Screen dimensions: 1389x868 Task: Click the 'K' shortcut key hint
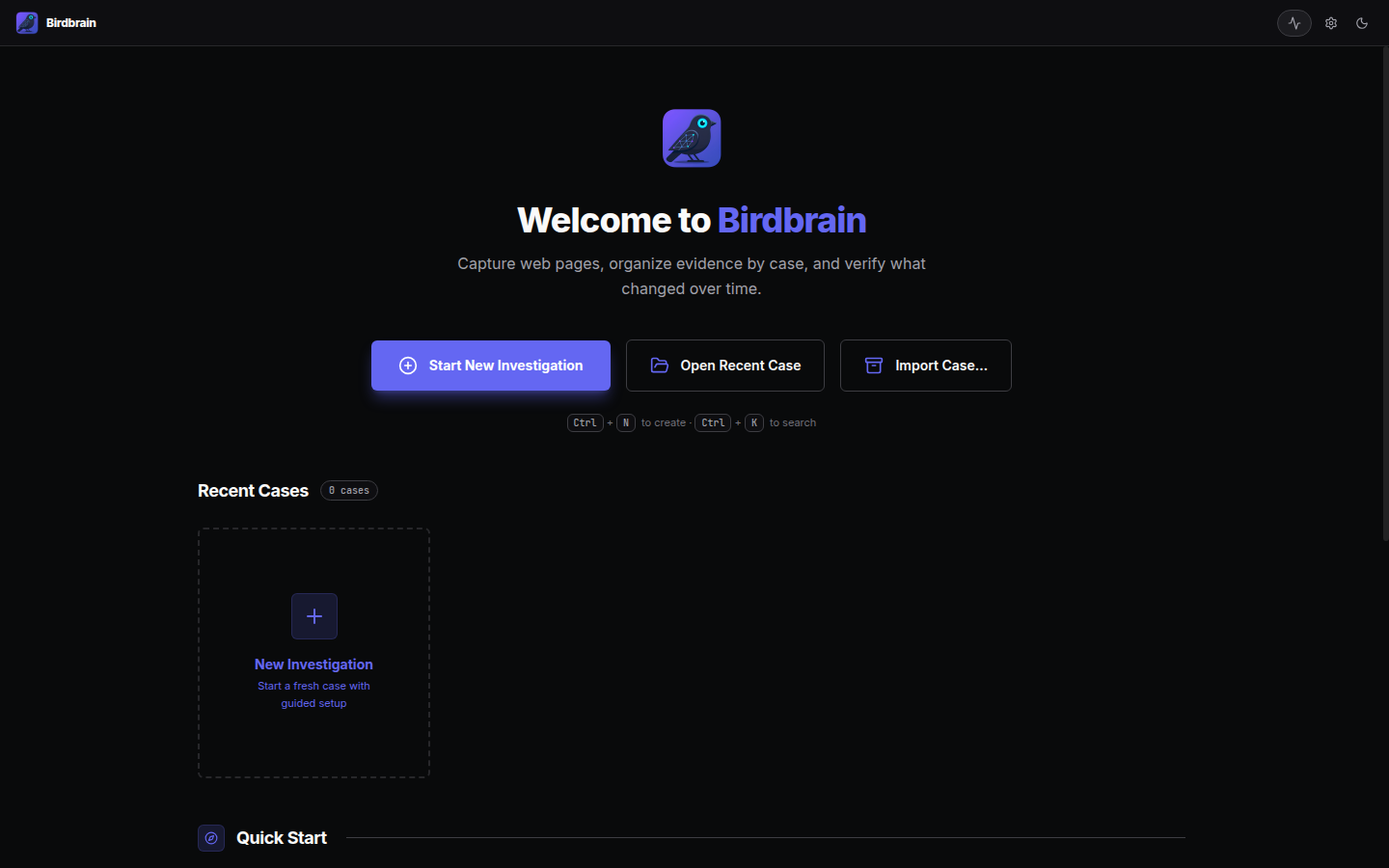tap(754, 422)
